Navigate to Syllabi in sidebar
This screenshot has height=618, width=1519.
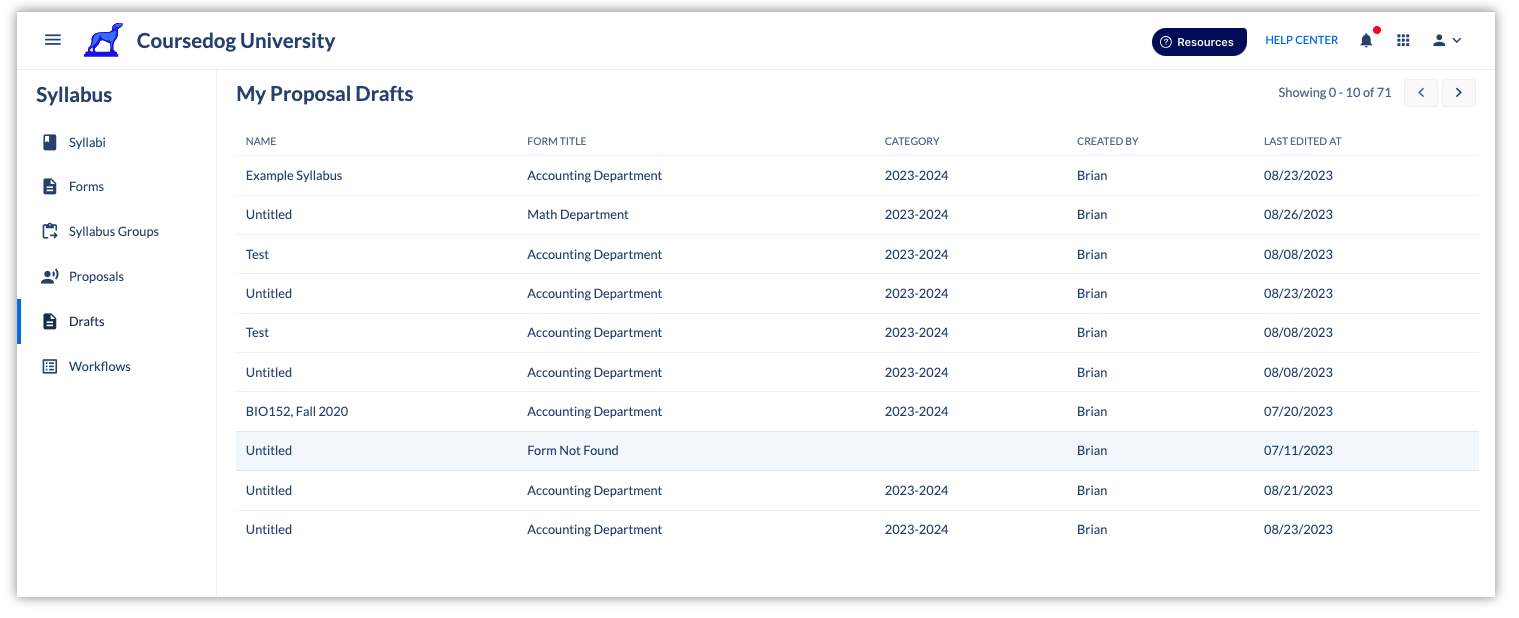click(x=87, y=142)
